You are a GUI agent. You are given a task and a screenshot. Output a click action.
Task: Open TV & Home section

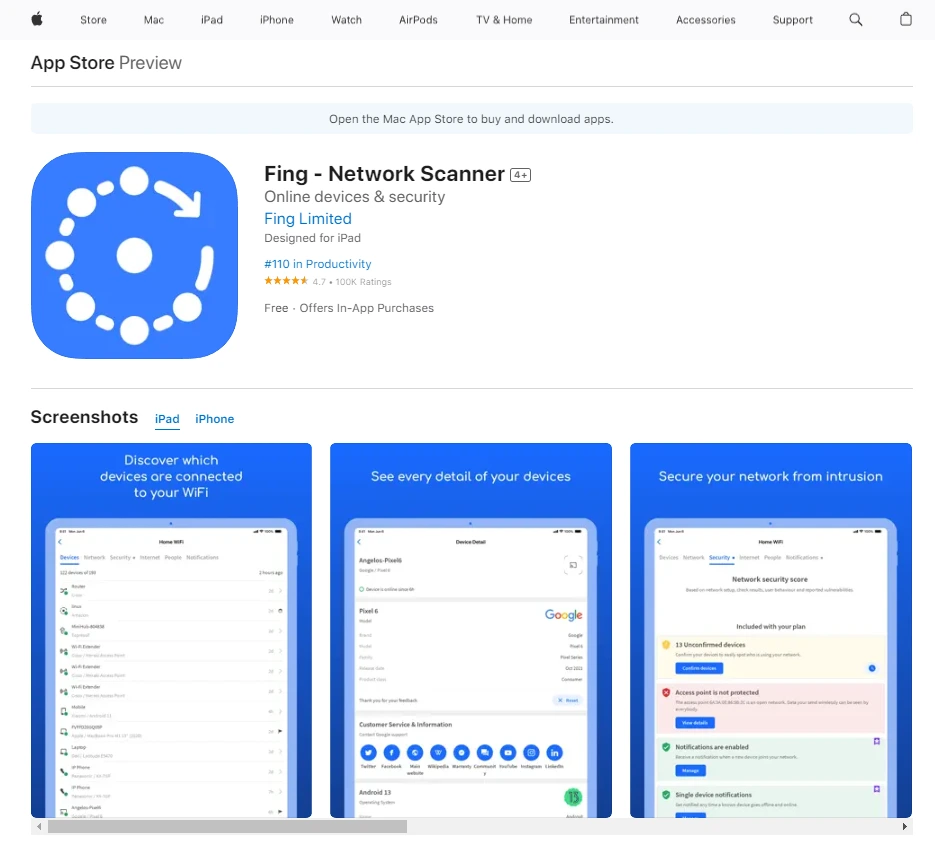pos(504,20)
